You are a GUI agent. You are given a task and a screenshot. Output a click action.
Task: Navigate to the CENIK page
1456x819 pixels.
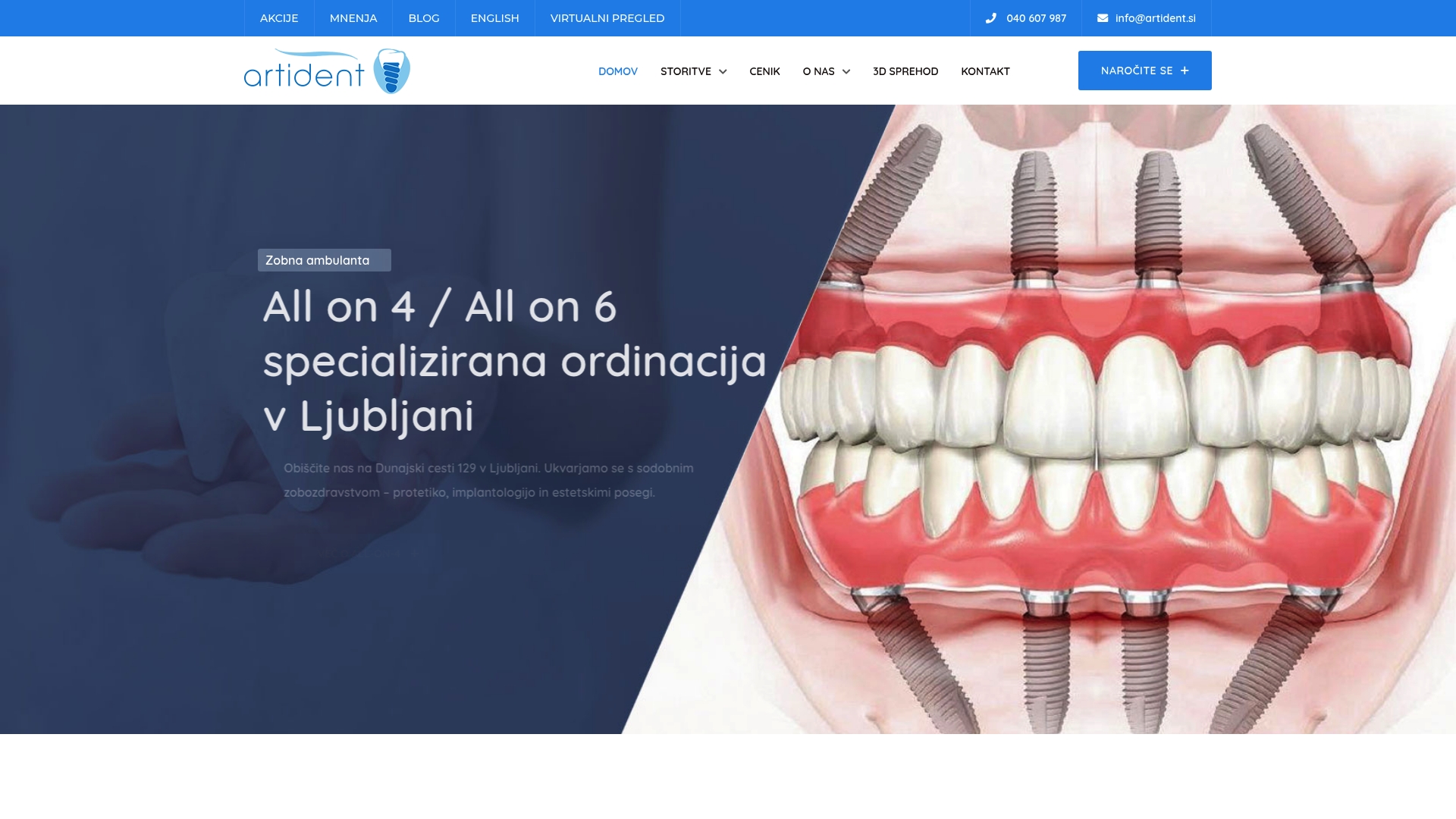pyautogui.click(x=764, y=71)
